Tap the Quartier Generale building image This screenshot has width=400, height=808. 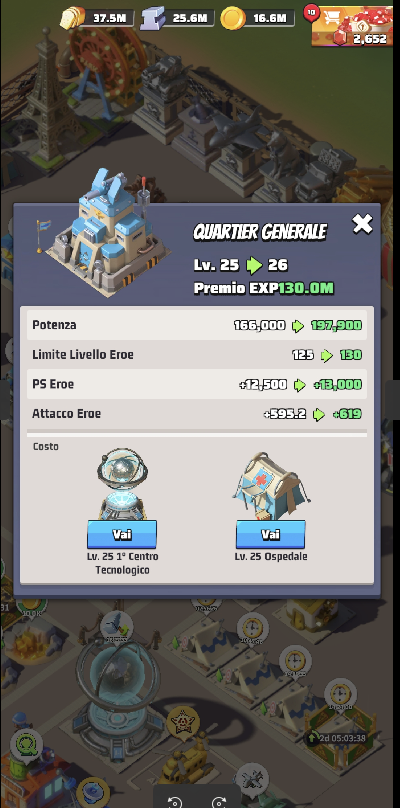pos(106,234)
